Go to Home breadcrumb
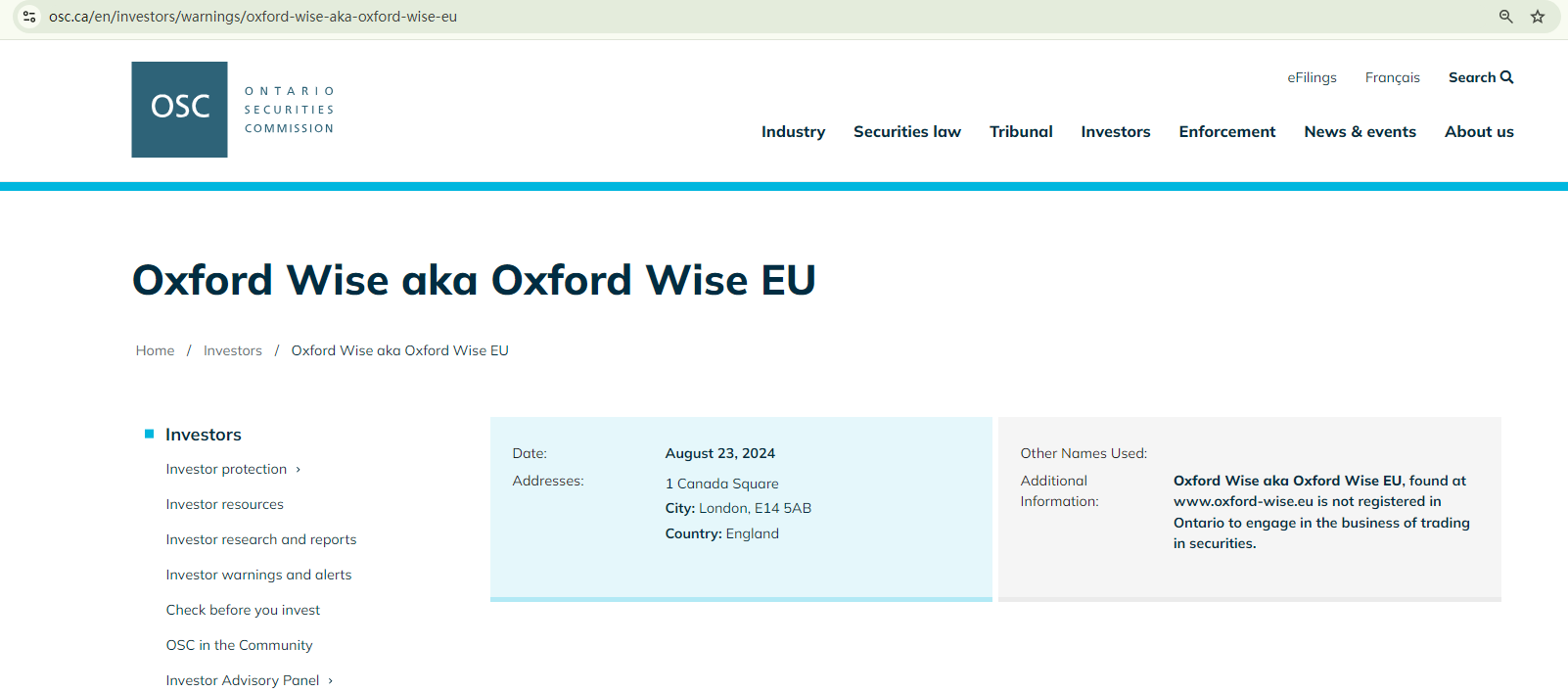This screenshot has width=1568, height=692. pyautogui.click(x=155, y=350)
